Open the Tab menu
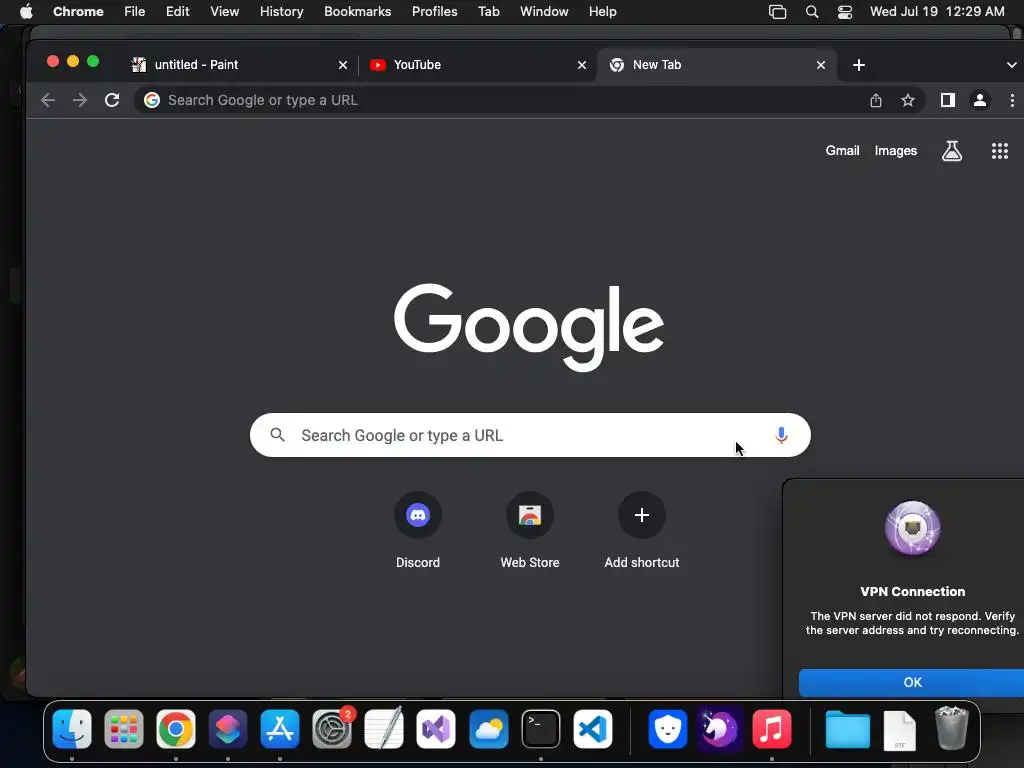Screen dimensions: 1024x768 [488, 12]
